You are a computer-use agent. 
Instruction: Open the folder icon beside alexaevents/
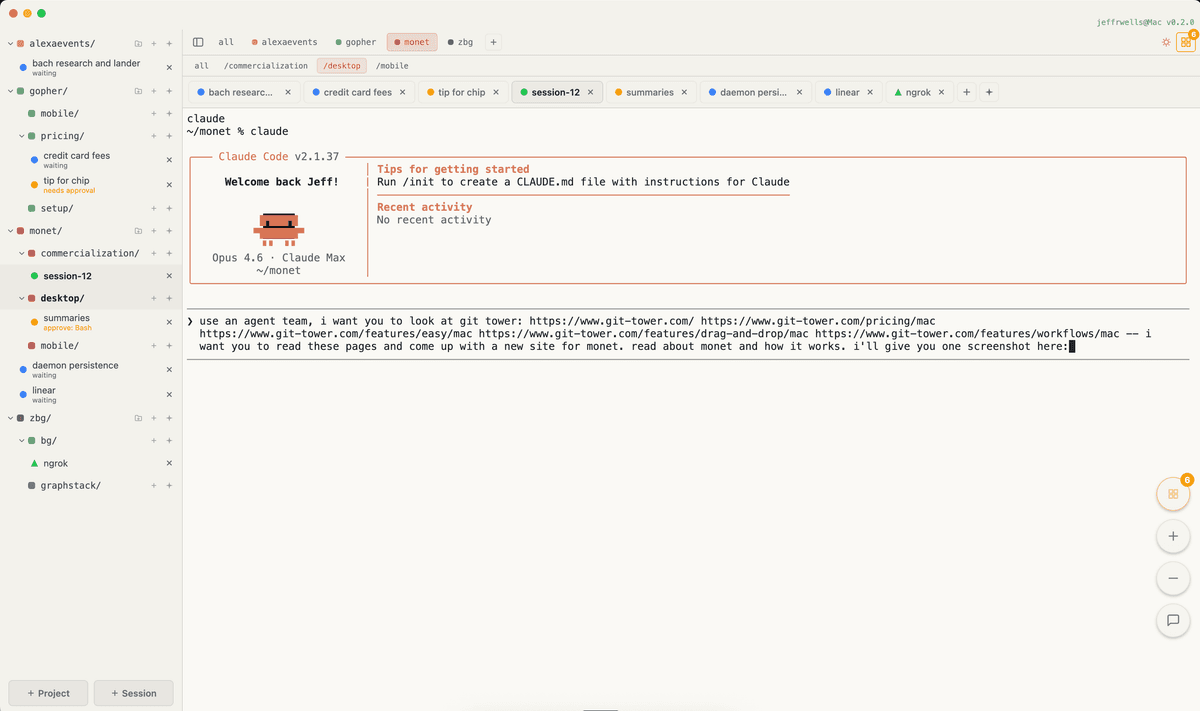point(138,44)
